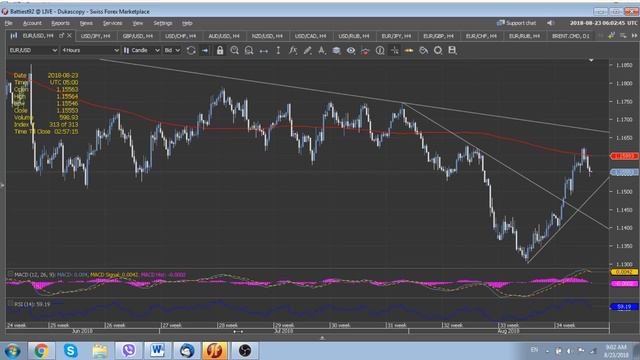The height and width of the screenshot is (360, 640).
Task: Switch to the USD/CHF H4 tab
Action: [180, 36]
